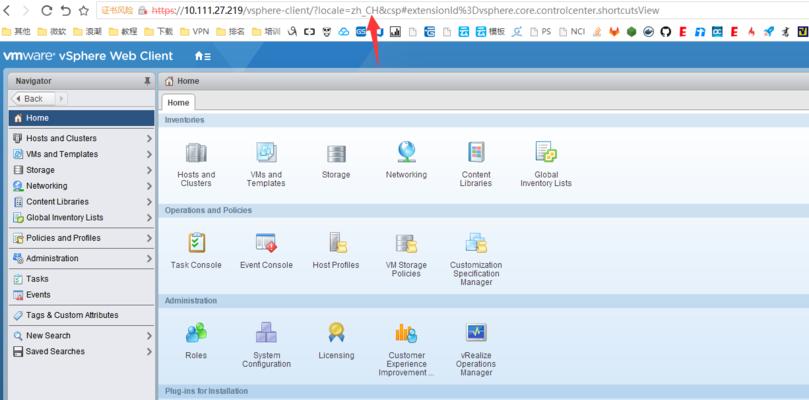Click the certificate risk warning label
The height and width of the screenshot is (400, 809).
point(119,10)
